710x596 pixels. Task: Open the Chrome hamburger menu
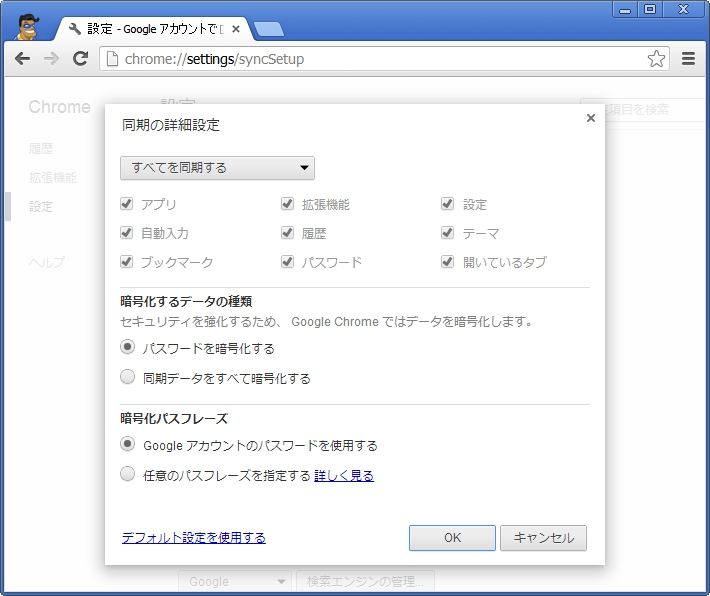(x=688, y=58)
